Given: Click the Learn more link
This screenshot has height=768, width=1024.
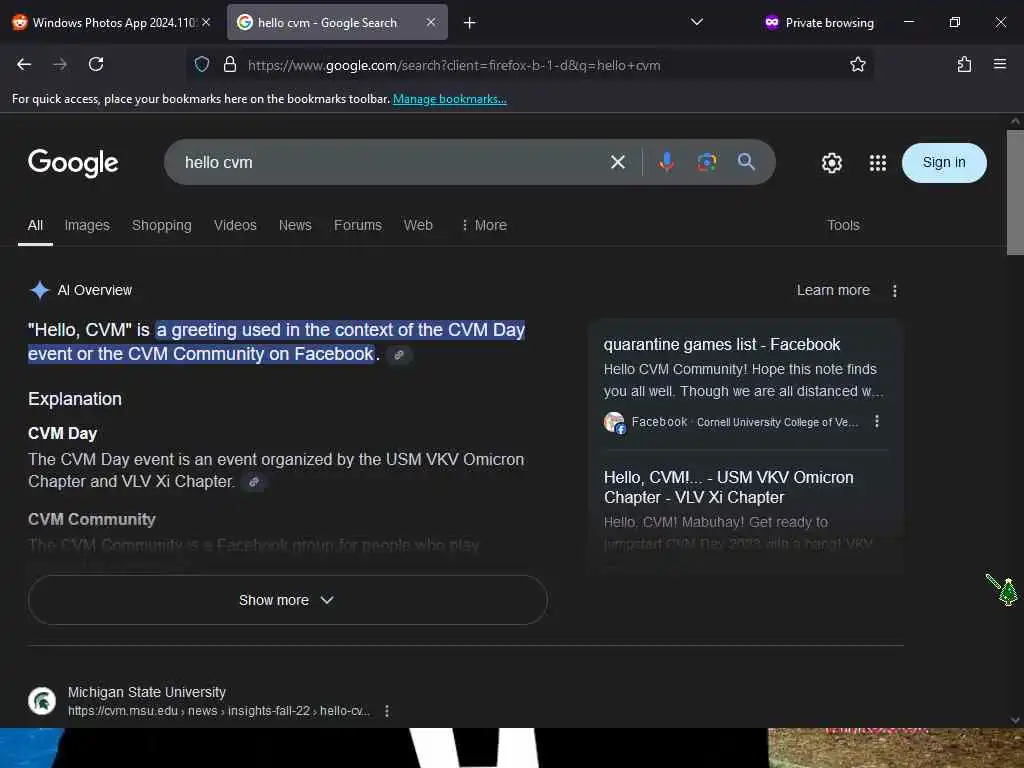Looking at the screenshot, I should click(x=833, y=290).
